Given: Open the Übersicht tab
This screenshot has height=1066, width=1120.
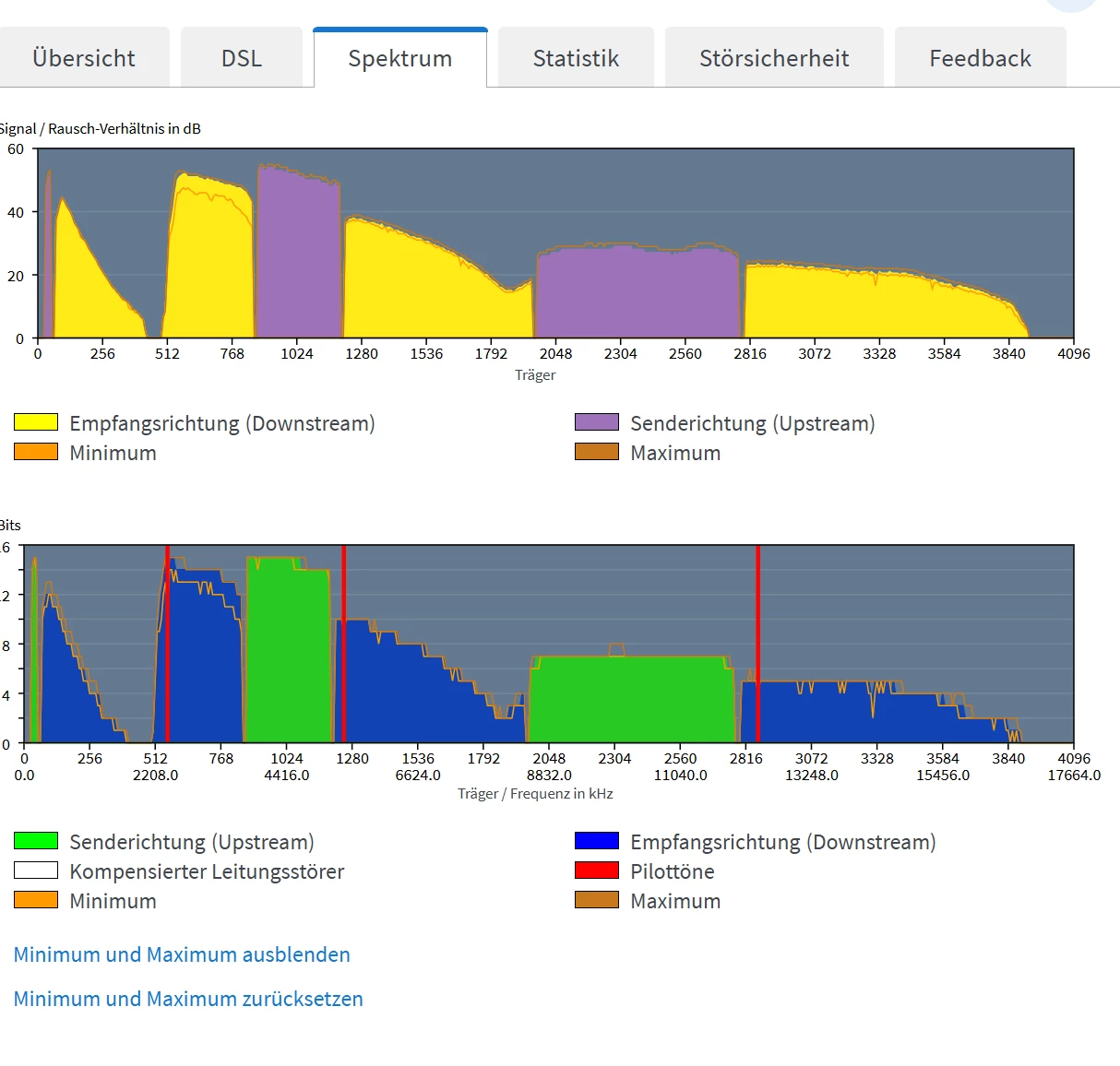Looking at the screenshot, I should (84, 58).
